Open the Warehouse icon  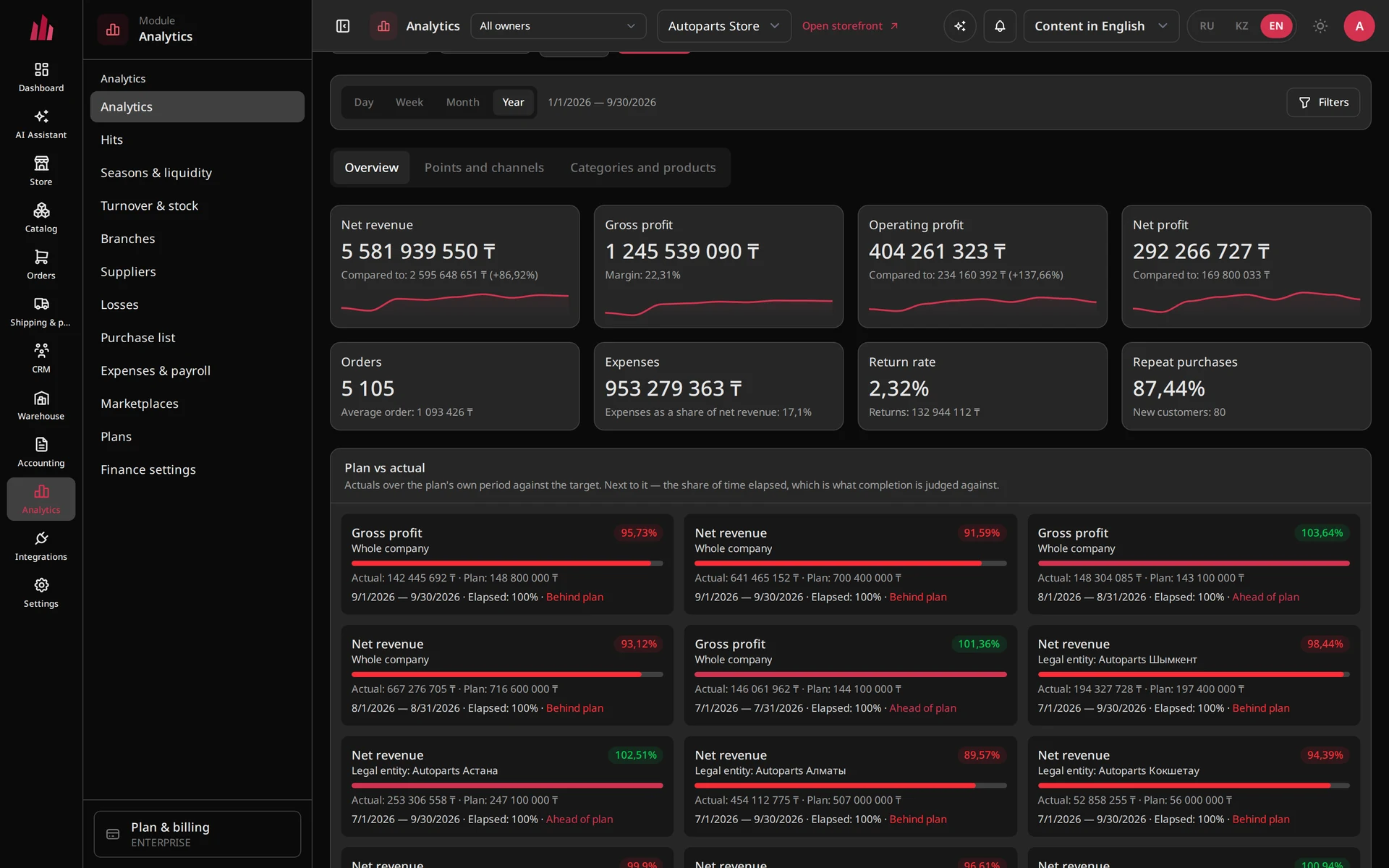(41, 398)
